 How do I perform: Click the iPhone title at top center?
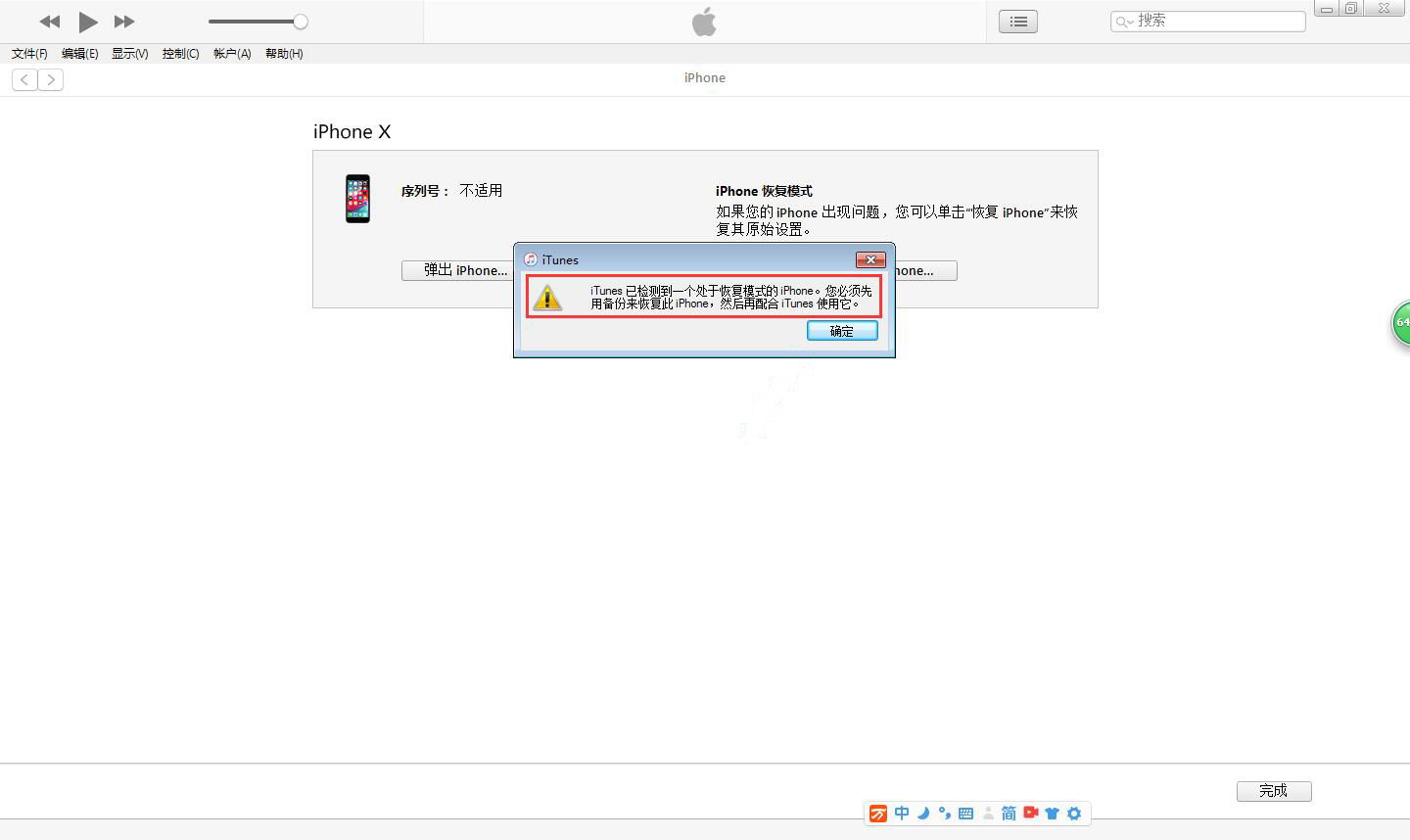705,77
